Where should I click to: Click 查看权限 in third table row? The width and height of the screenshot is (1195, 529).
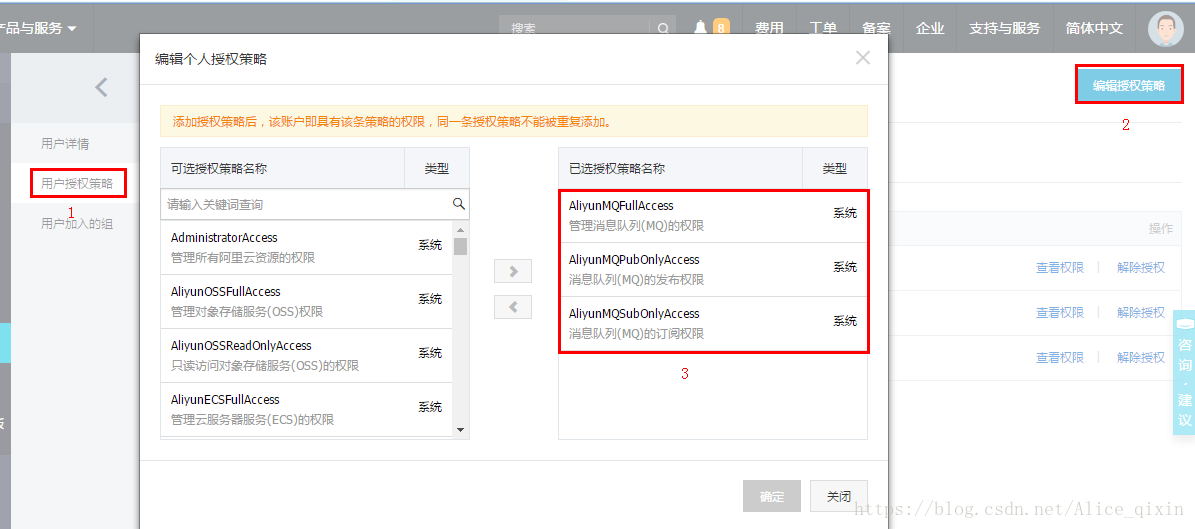[x=1059, y=357]
